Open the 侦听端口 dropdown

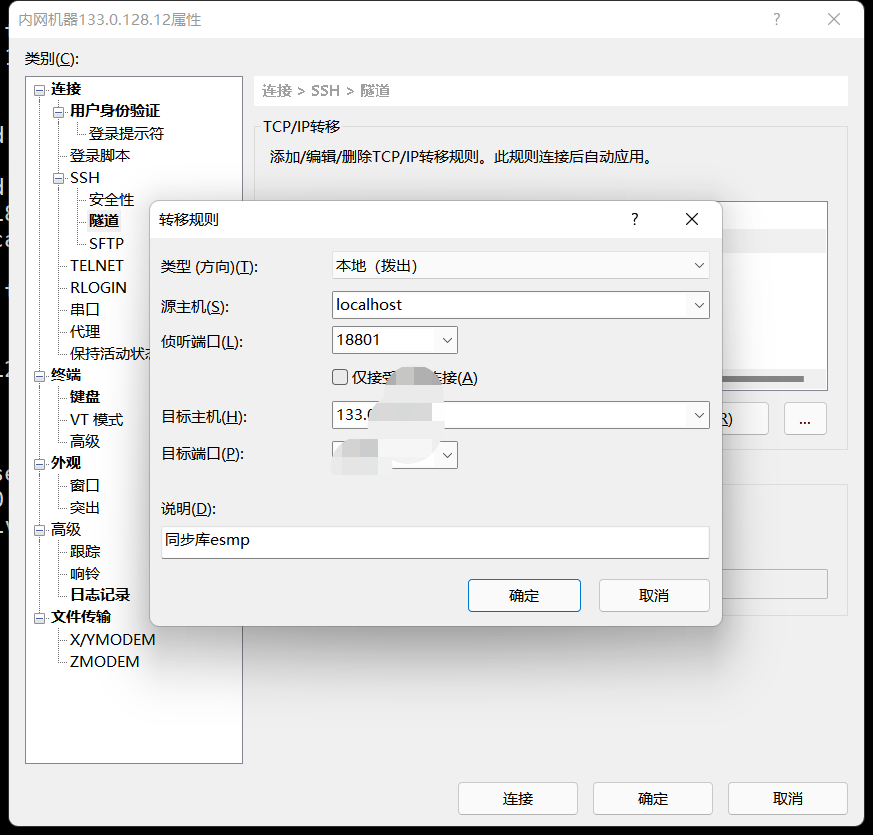coord(445,340)
